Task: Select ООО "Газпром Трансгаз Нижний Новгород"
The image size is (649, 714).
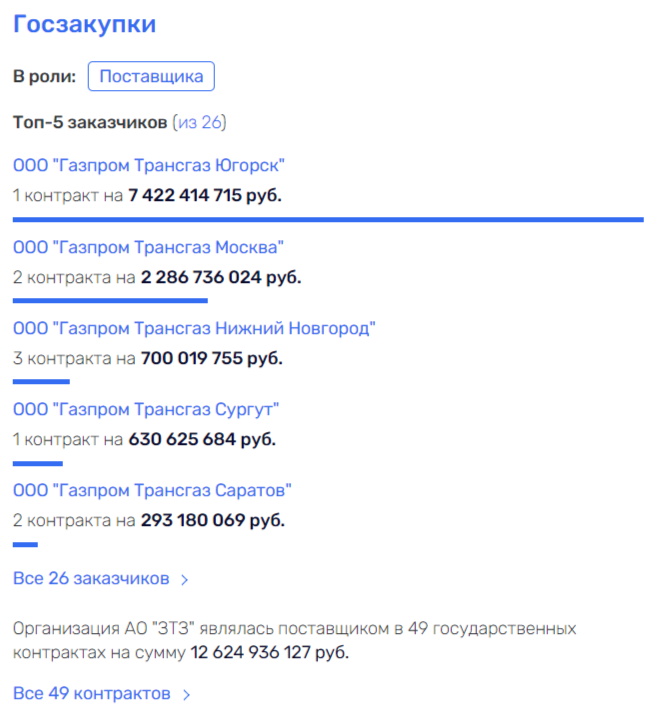Action: [194, 328]
